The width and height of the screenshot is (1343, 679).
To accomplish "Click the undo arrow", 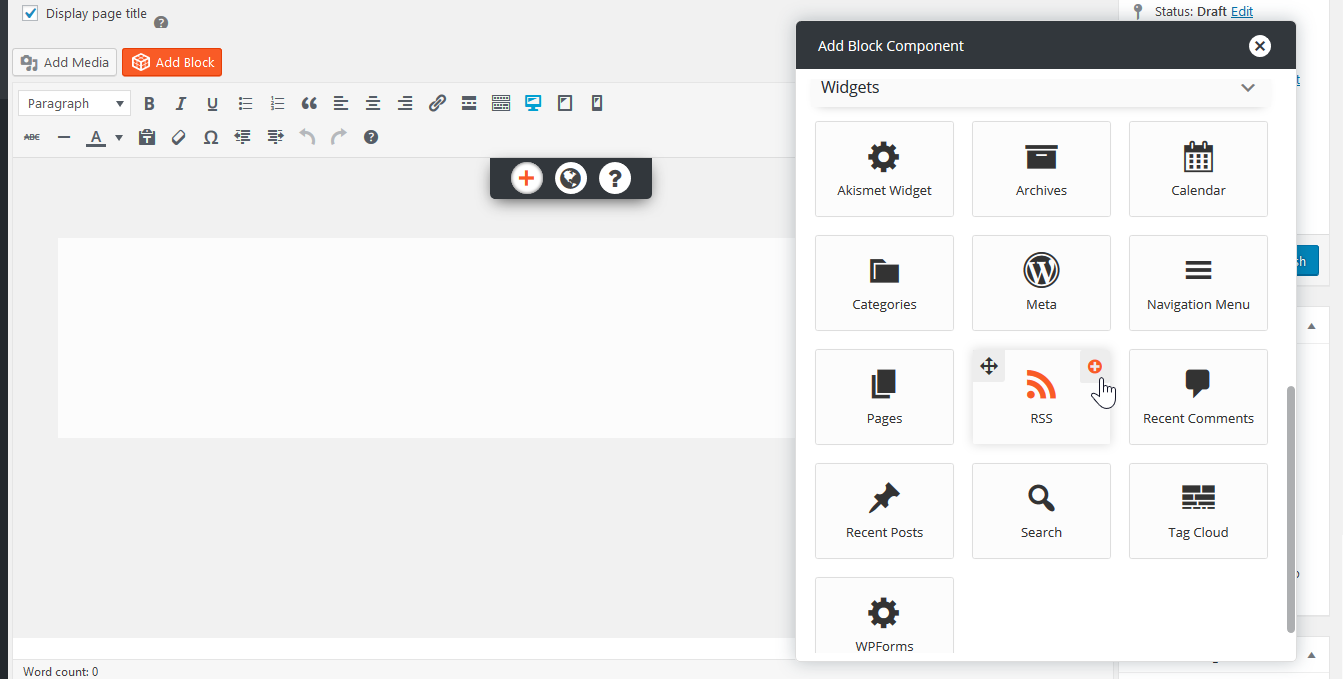I will tap(307, 137).
